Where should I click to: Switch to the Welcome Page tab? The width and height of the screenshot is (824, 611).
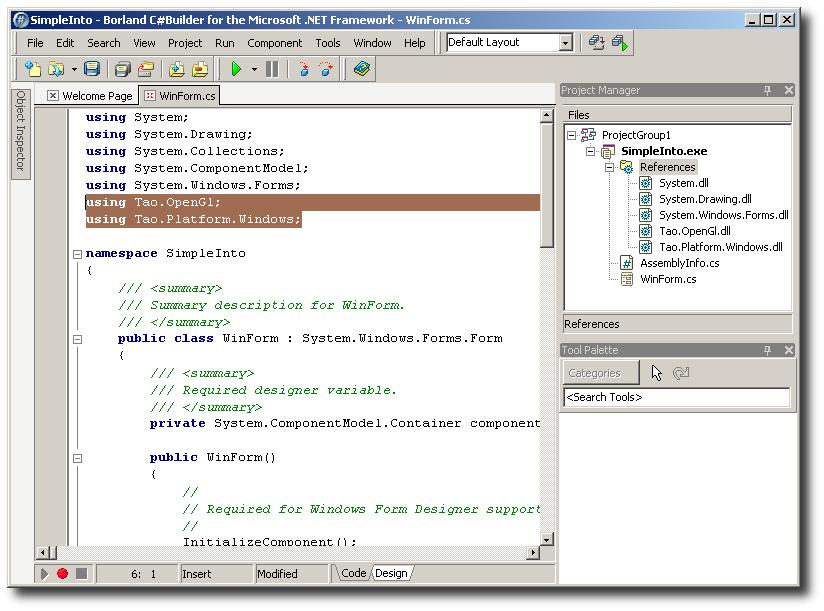coord(90,96)
